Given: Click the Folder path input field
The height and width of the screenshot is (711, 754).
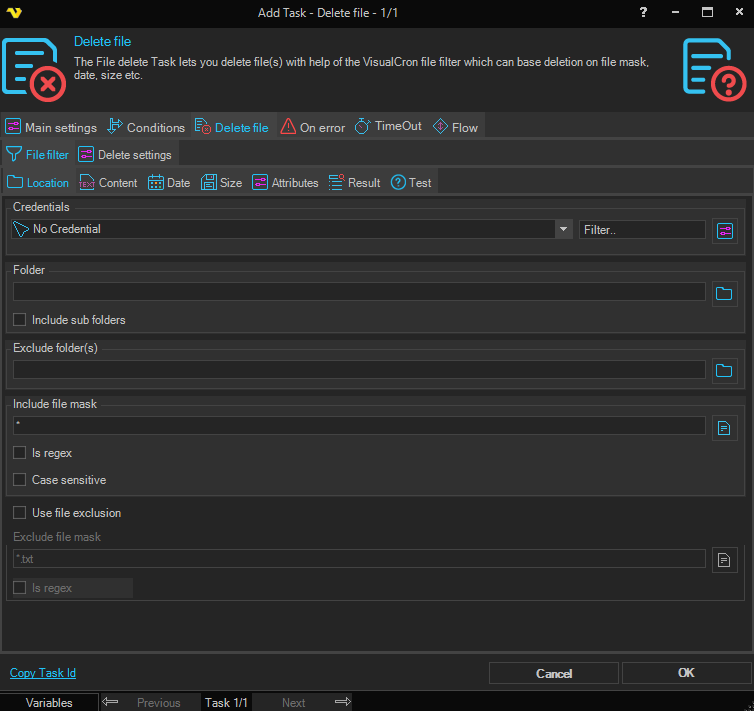Looking at the screenshot, I should coord(359,292).
